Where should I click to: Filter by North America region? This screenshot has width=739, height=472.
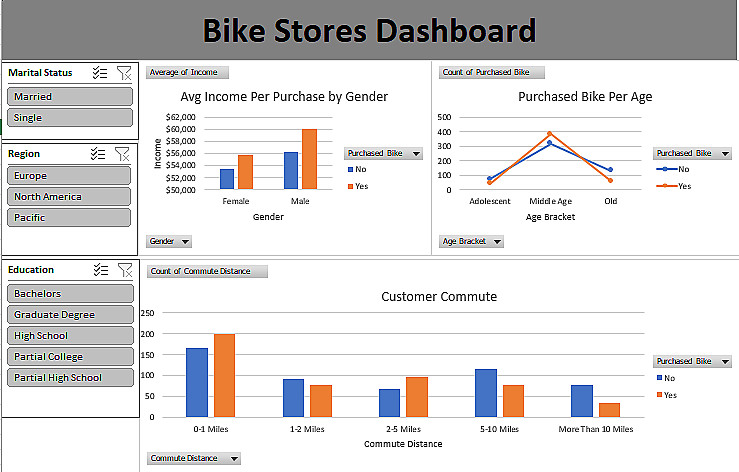[x=69, y=197]
